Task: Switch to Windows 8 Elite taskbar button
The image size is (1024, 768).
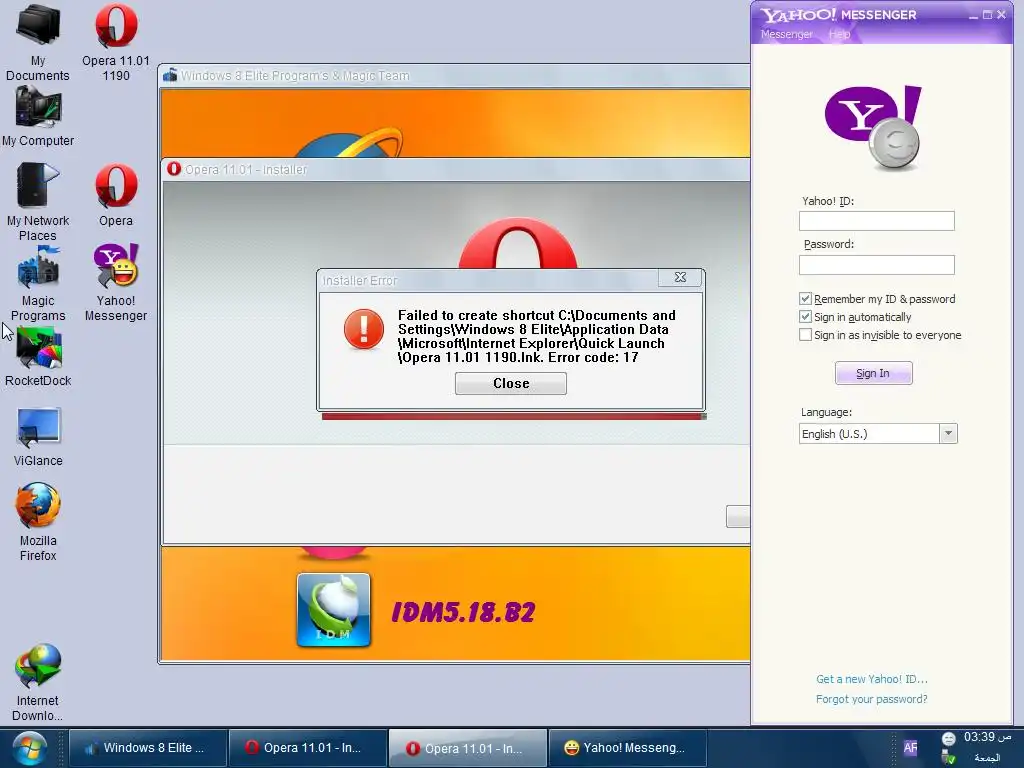Action: 148,748
